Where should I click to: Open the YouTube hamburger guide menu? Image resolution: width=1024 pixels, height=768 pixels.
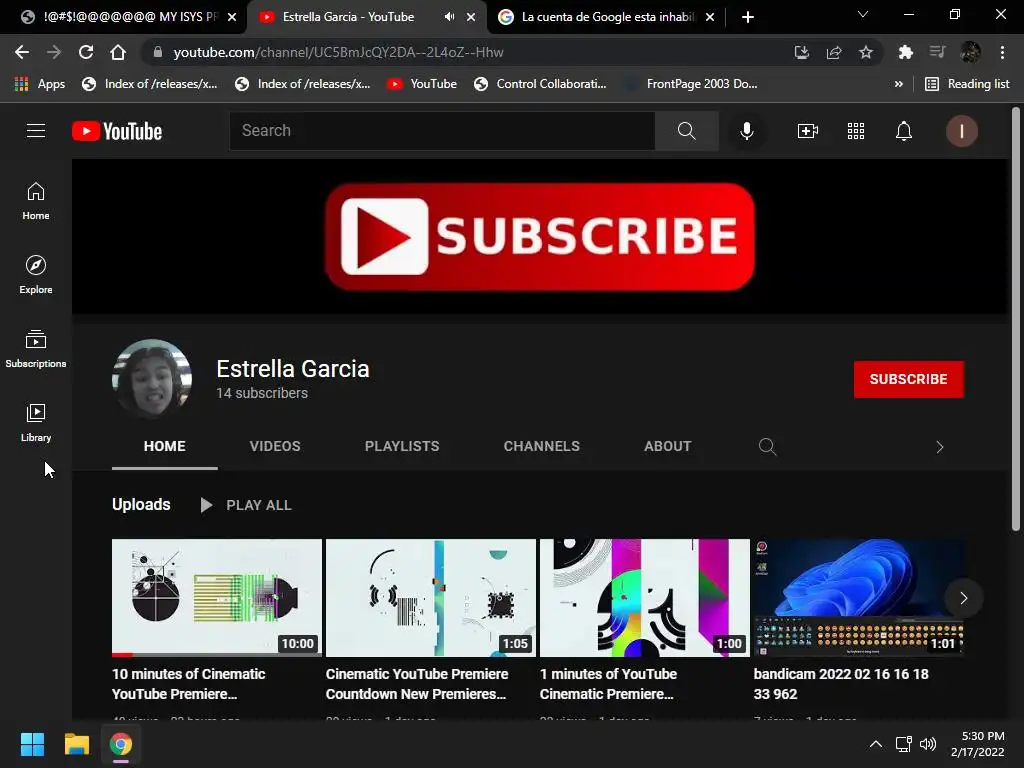tap(36, 131)
